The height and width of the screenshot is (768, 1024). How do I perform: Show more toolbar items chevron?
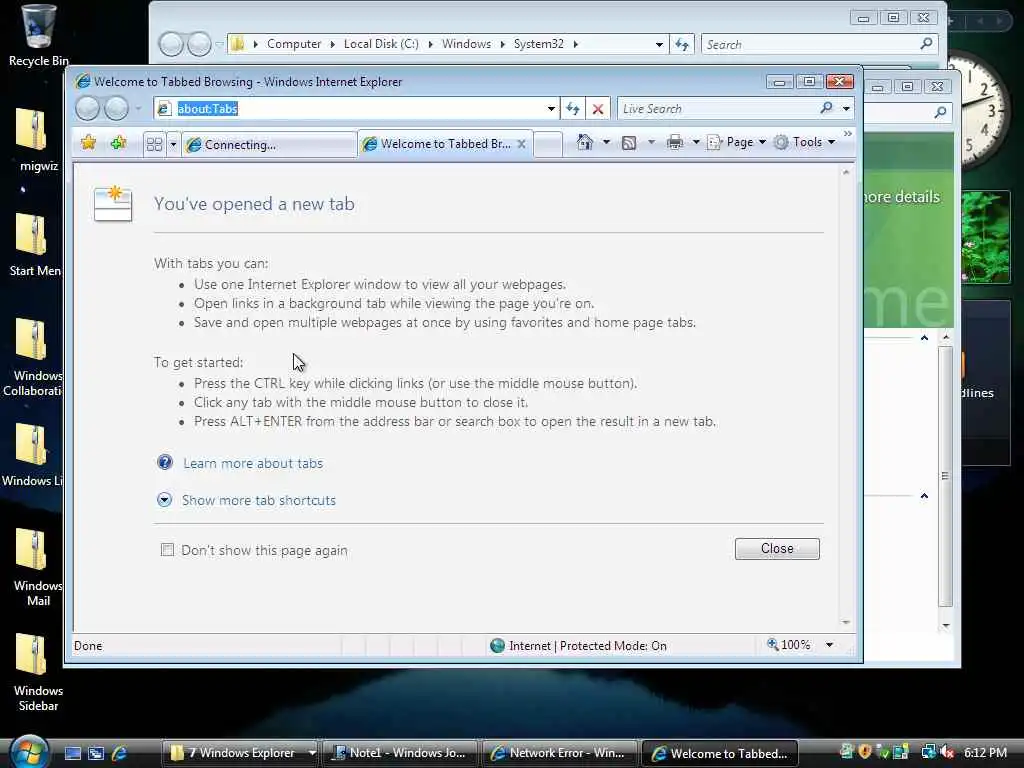848,134
